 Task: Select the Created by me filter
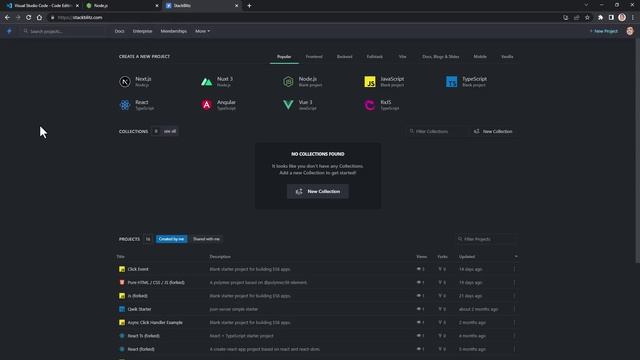point(171,239)
